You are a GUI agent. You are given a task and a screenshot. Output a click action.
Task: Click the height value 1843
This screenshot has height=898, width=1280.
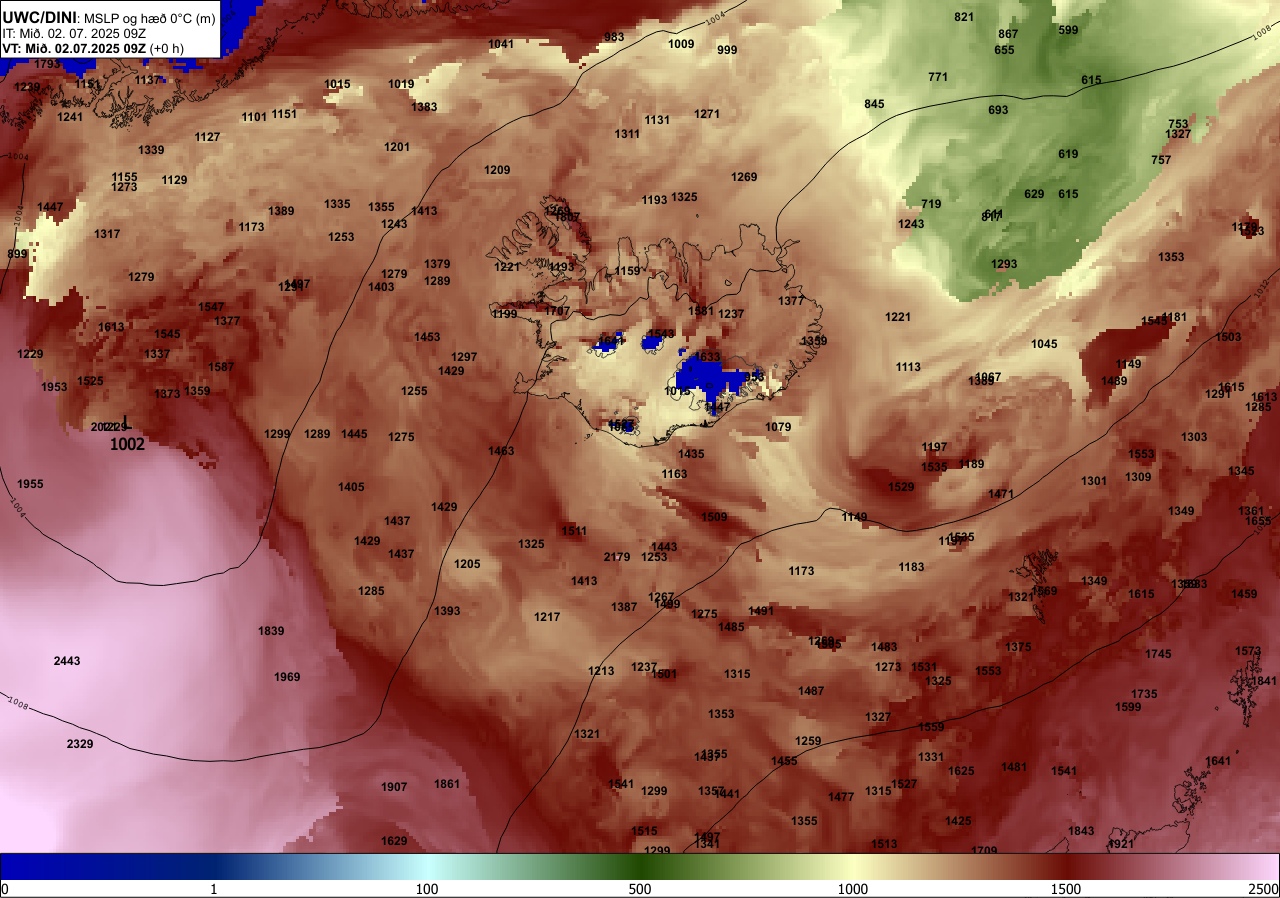click(1081, 831)
